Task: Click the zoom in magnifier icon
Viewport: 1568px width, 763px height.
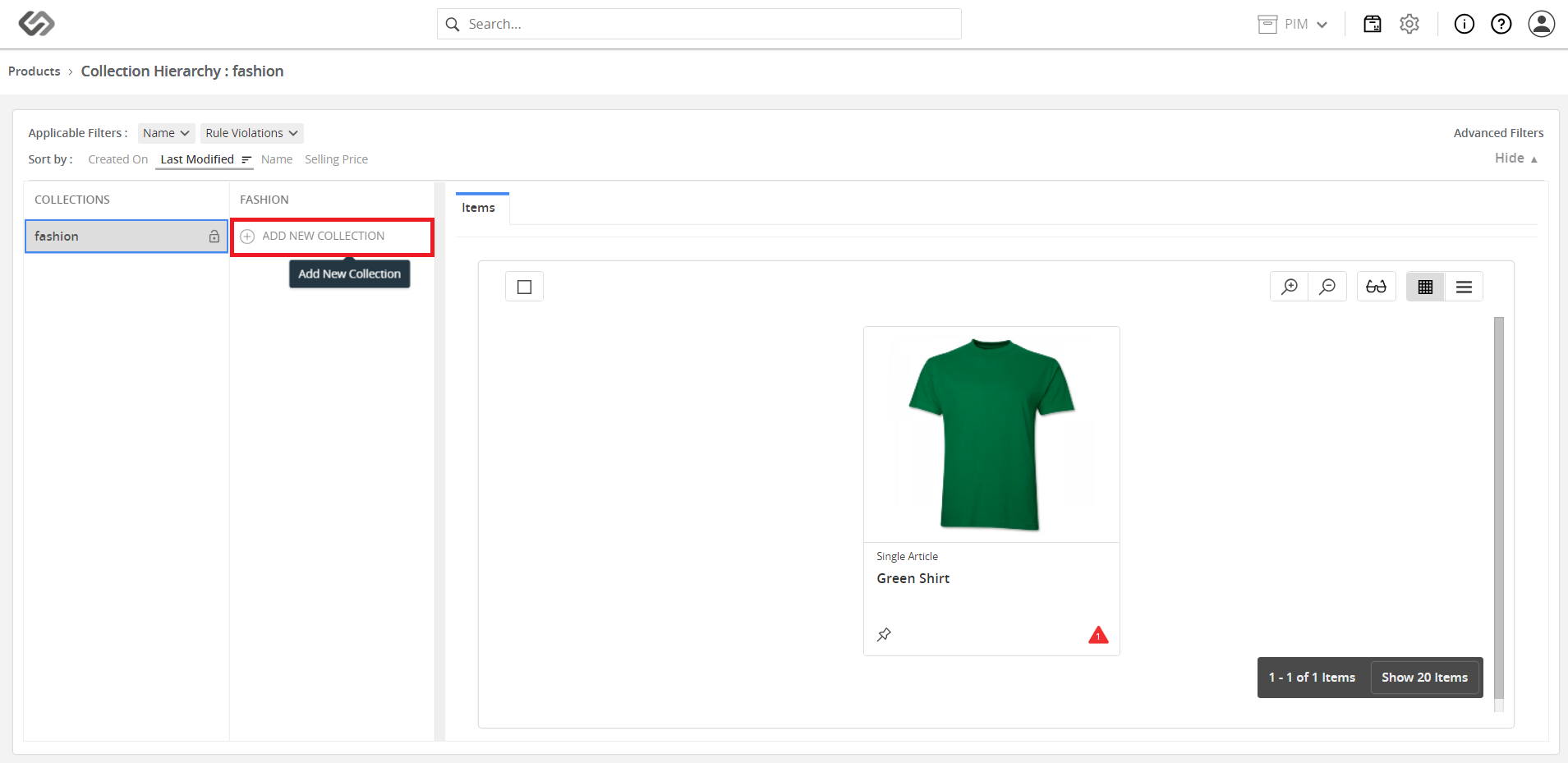Action: pos(1290,287)
